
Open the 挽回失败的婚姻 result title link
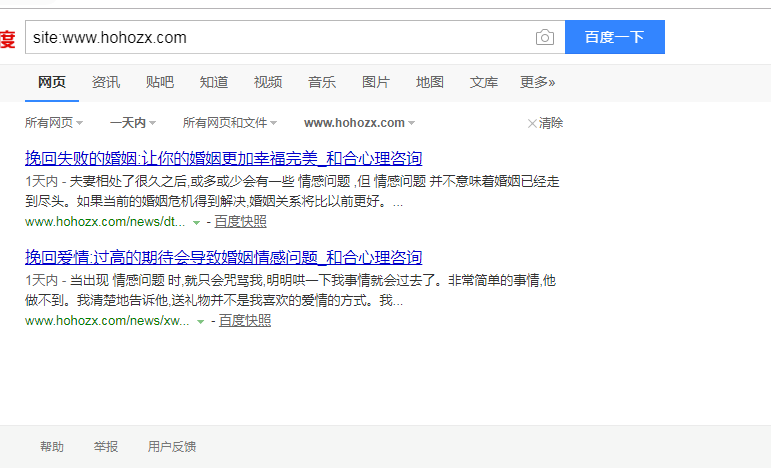(223, 158)
